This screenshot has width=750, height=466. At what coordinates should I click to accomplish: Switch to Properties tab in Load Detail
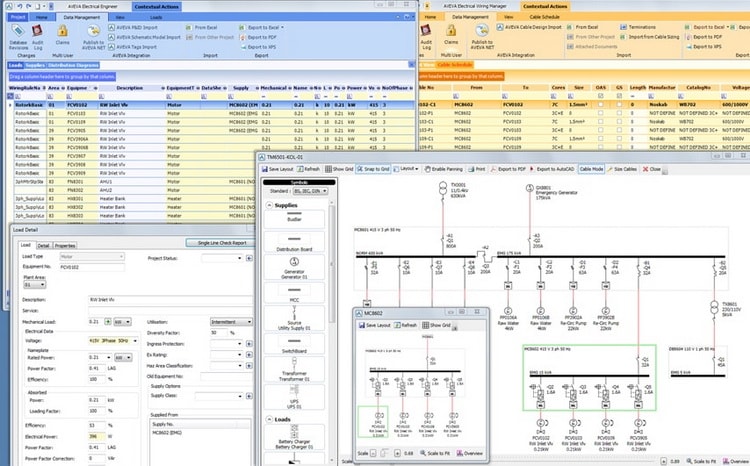[65, 245]
